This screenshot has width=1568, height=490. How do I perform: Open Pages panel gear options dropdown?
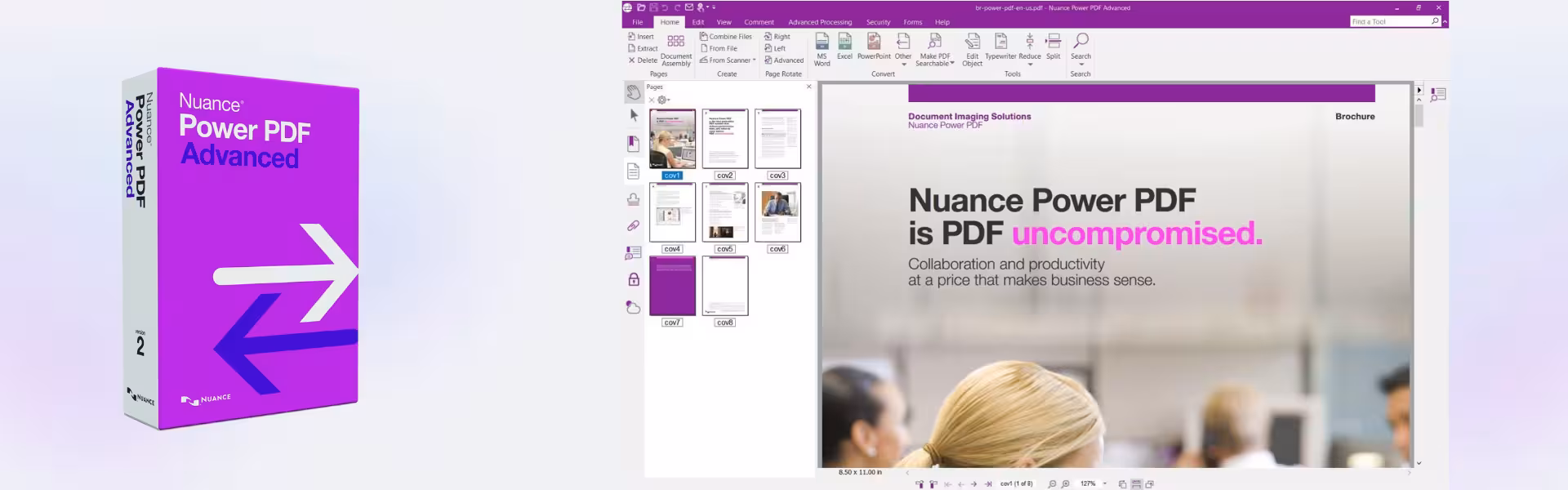[x=664, y=100]
